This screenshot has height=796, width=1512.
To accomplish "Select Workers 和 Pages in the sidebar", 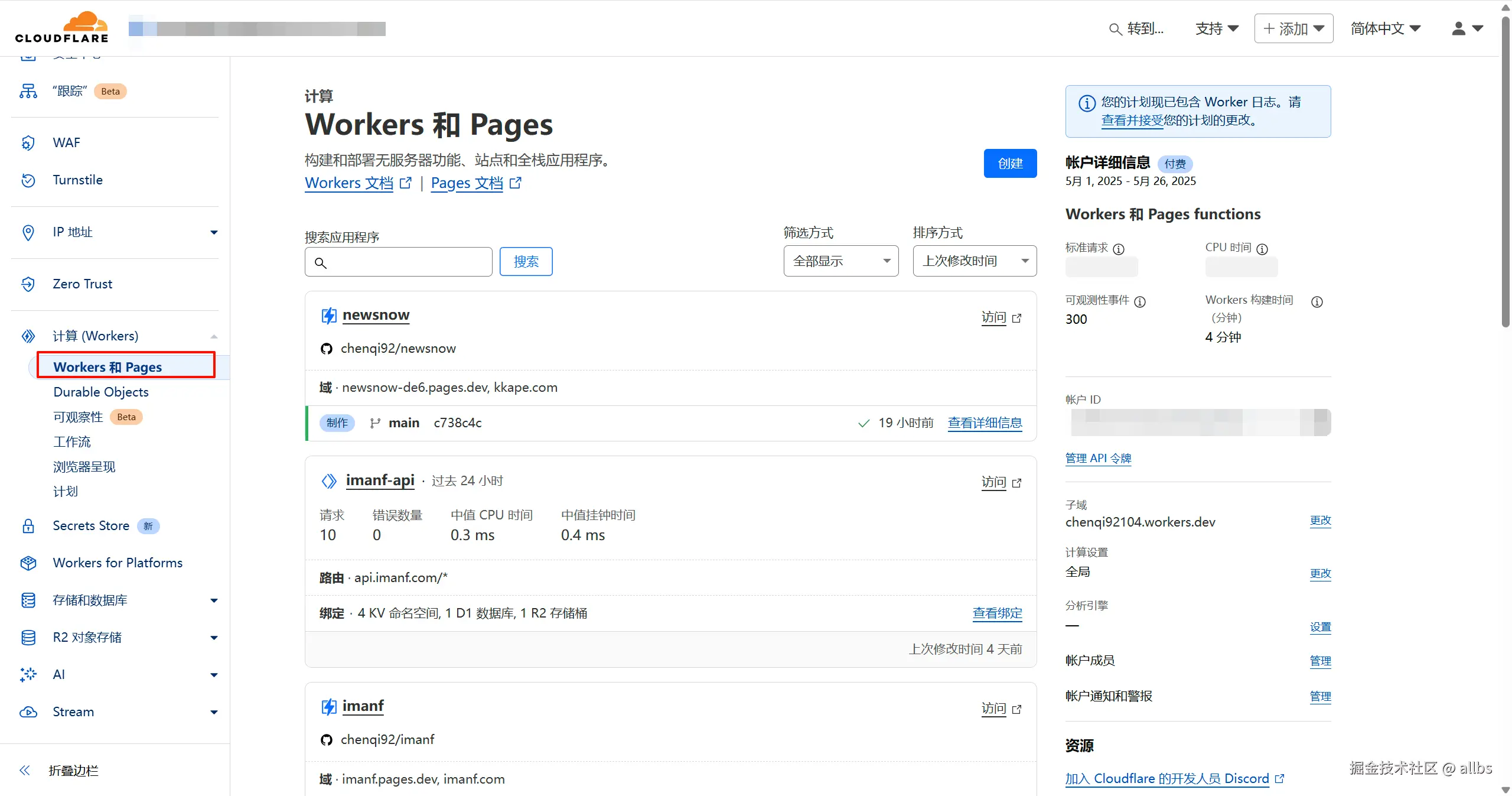I will 107,366.
